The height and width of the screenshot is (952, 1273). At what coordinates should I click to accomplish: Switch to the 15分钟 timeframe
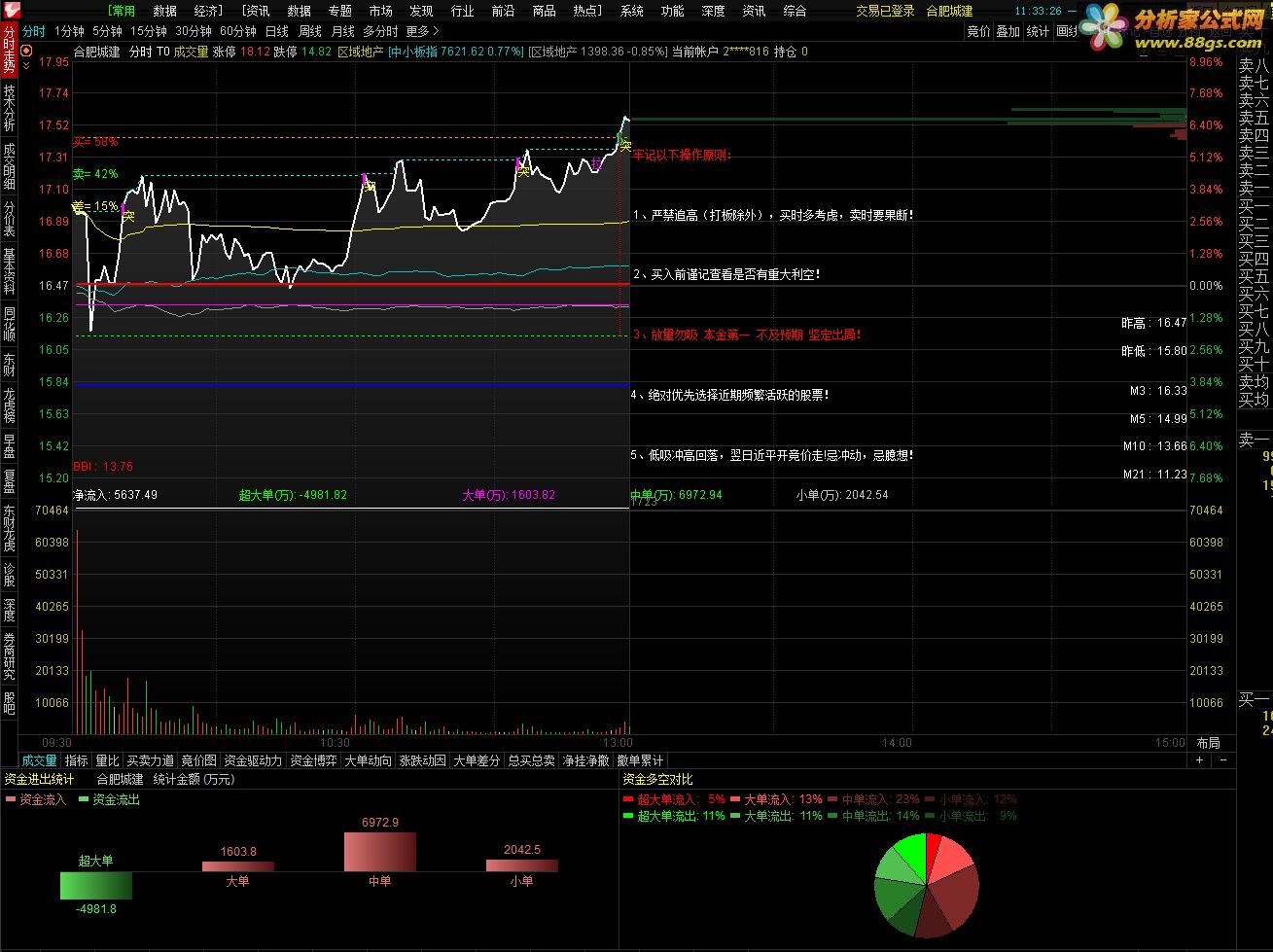(x=149, y=31)
